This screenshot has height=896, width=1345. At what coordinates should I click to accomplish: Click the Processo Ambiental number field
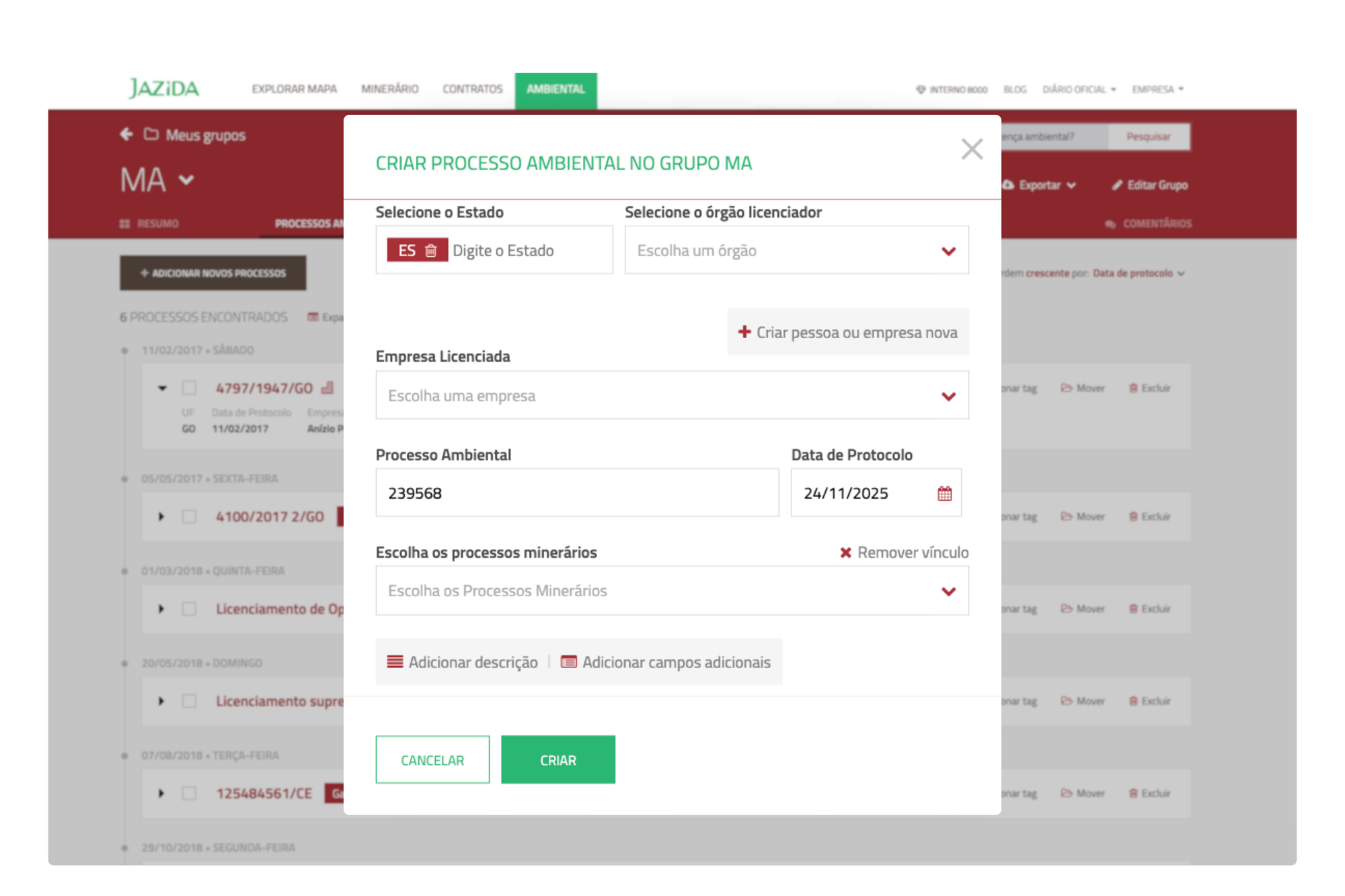[576, 493]
